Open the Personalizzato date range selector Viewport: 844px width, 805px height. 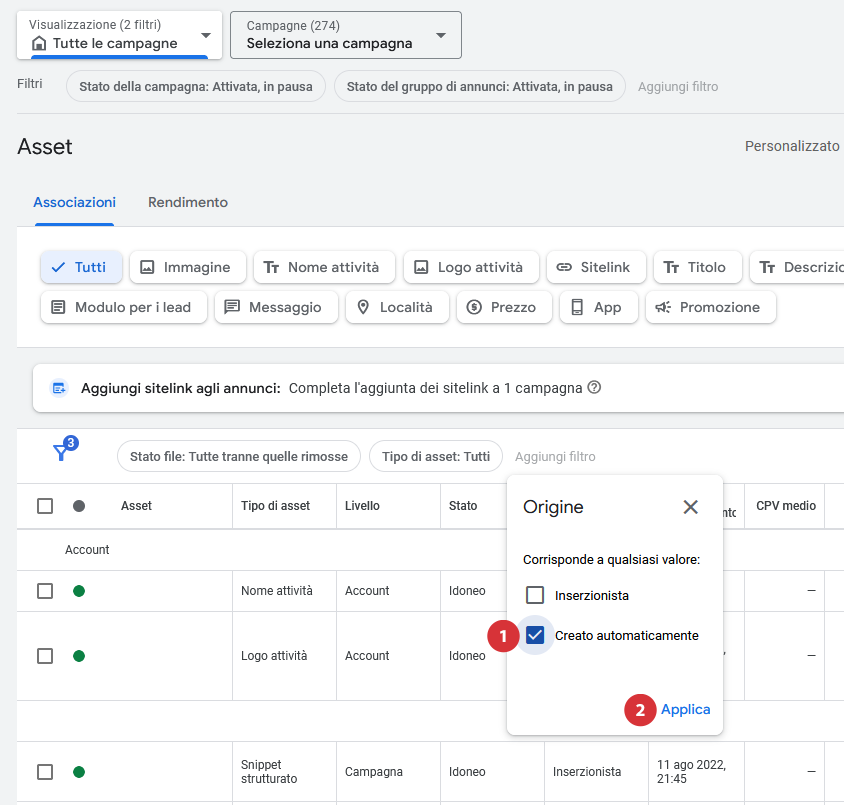[792, 146]
